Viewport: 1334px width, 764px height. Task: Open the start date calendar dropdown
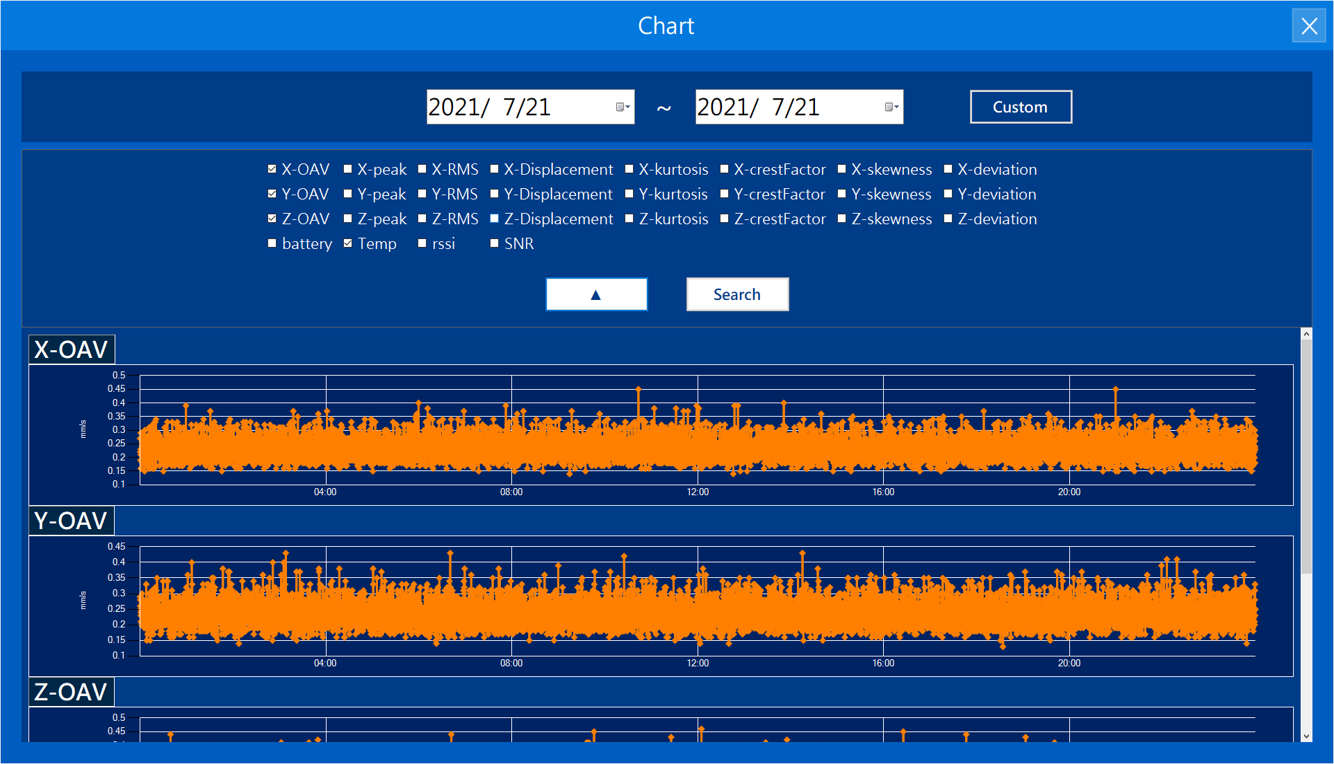coord(623,107)
